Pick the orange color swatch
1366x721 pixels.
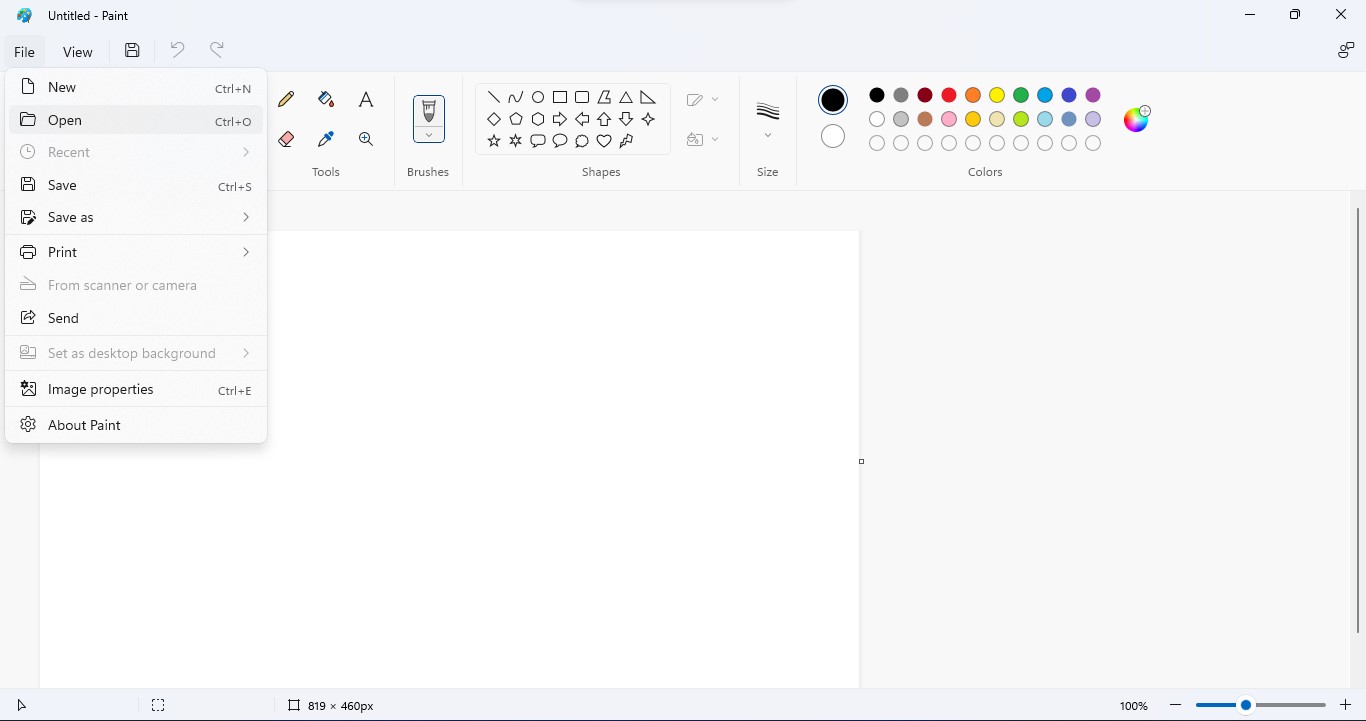click(973, 95)
